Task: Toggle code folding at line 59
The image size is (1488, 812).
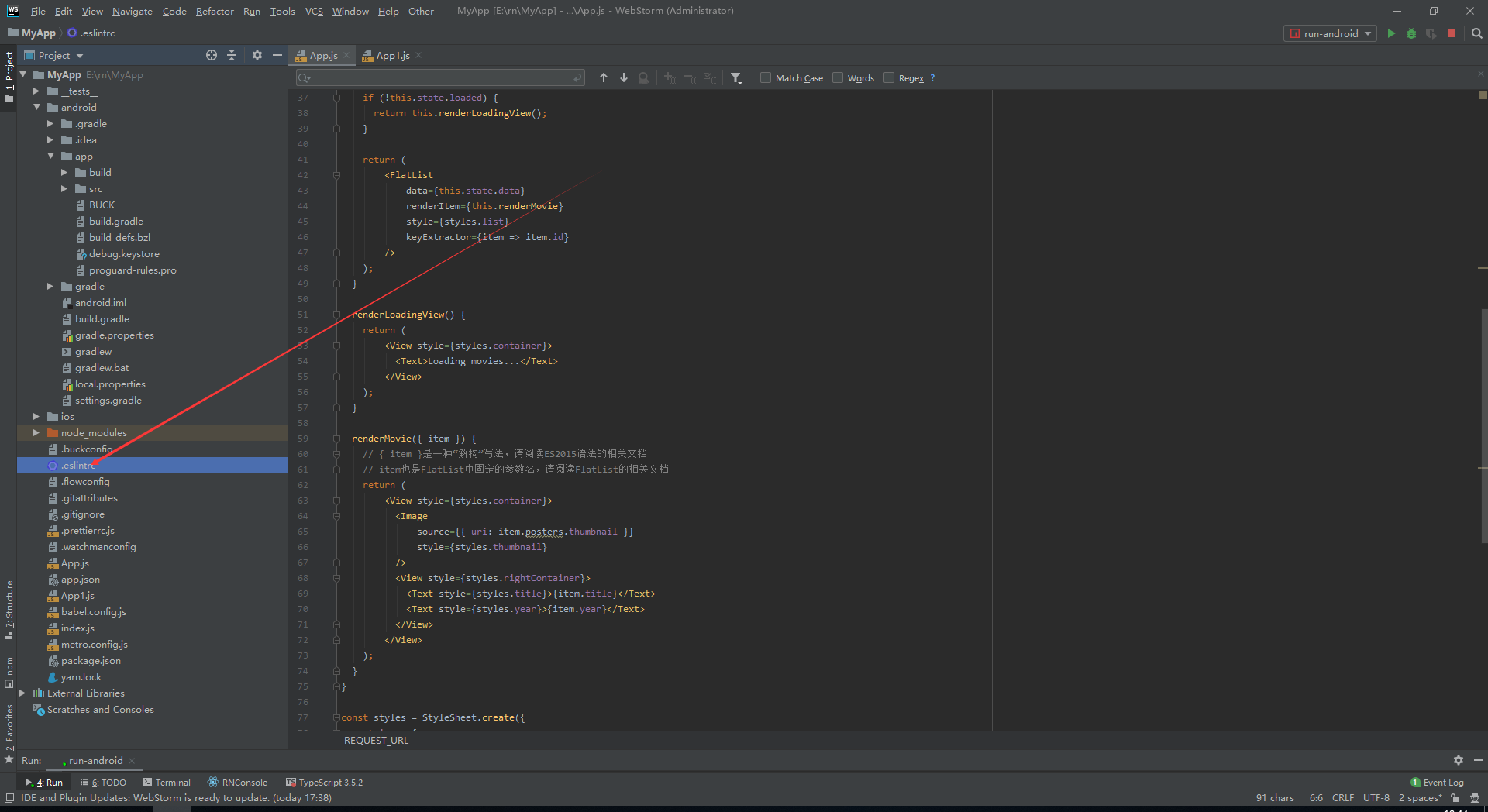Action: [336, 439]
